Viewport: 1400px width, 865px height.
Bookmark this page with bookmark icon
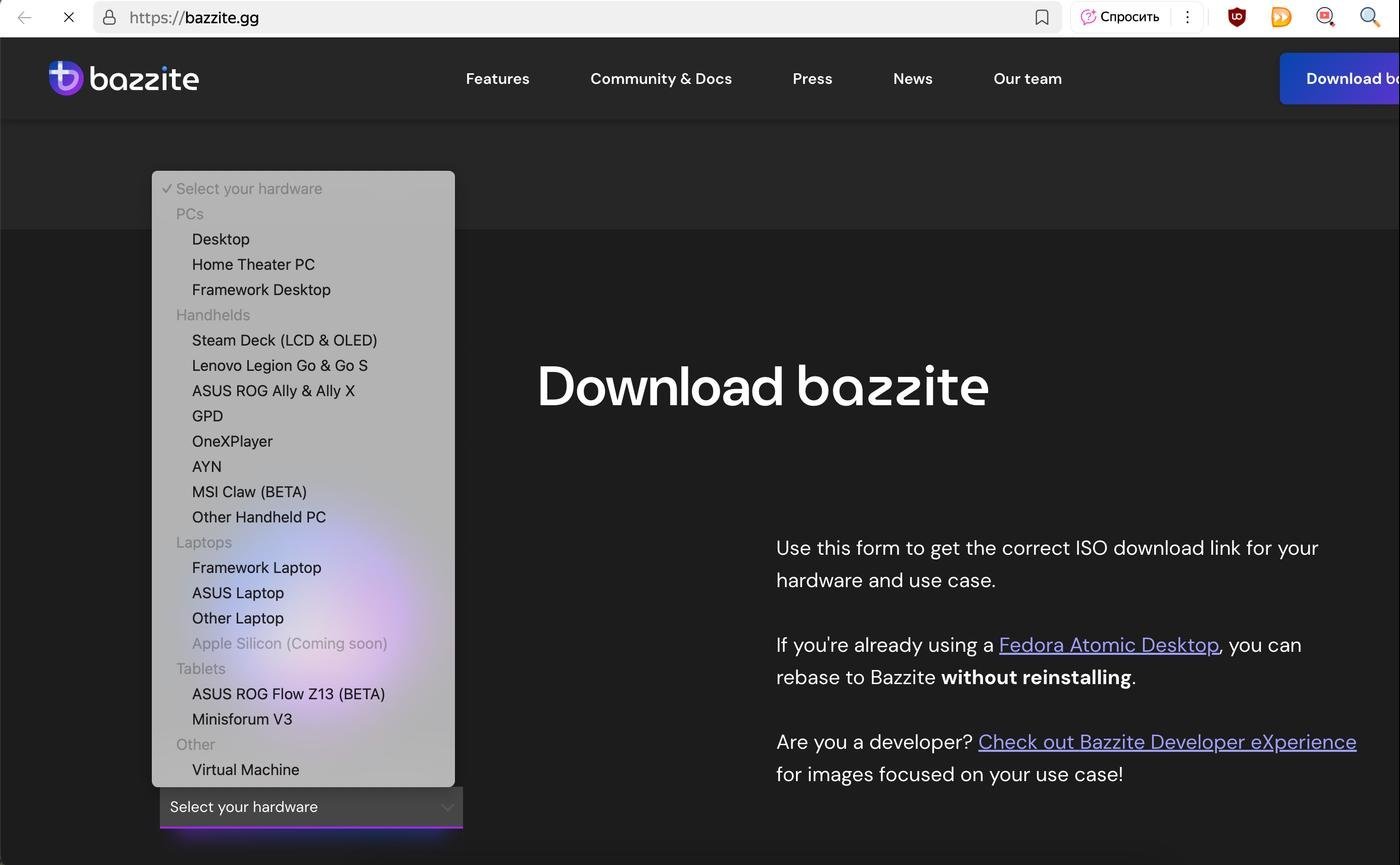coord(1041,17)
